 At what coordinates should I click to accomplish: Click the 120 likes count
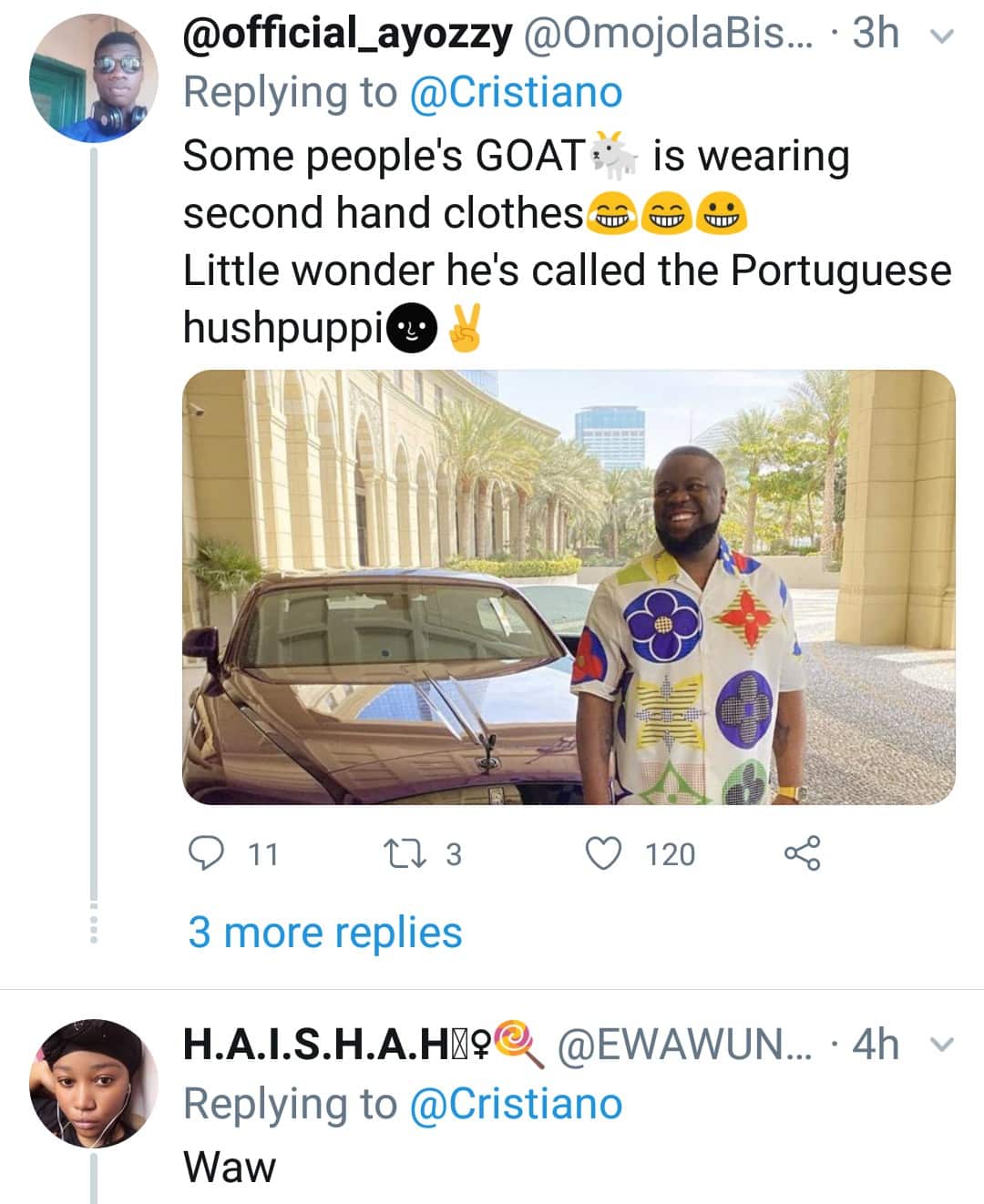[670, 854]
